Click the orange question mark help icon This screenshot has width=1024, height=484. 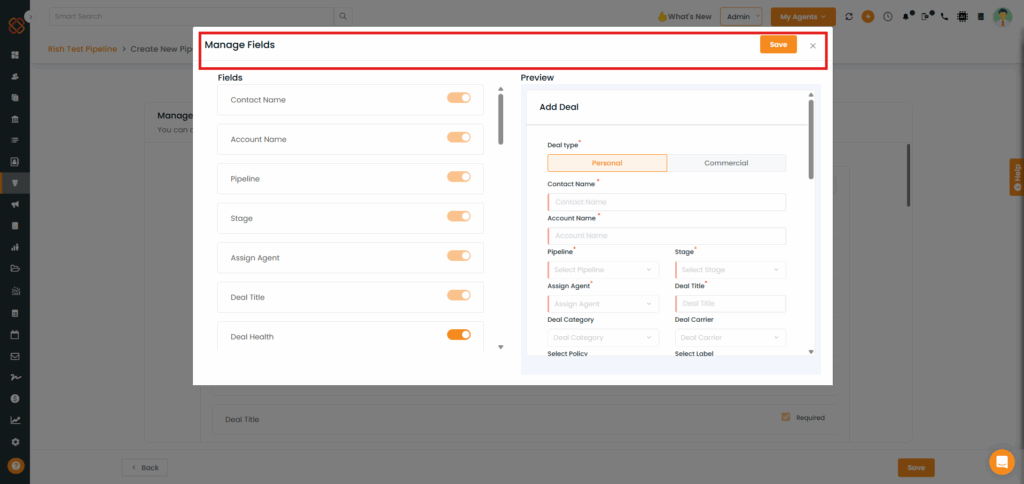(16, 466)
